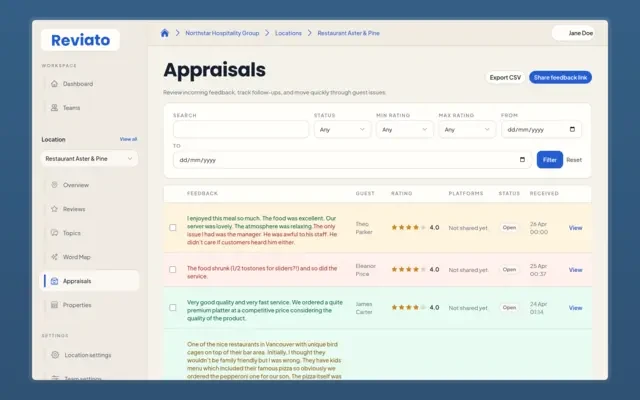Open calendar picker icon in From field
Image resolution: width=640 pixels, height=400 pixels.
click(x=572, y=129)
